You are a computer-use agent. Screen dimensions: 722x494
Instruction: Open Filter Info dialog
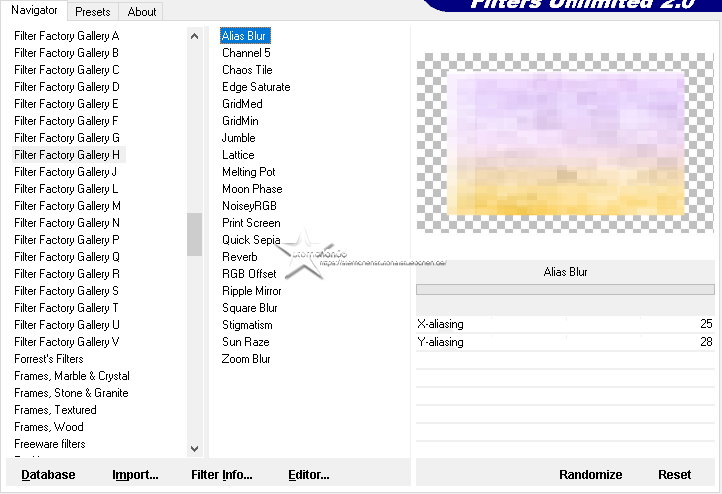click(222, 475)
